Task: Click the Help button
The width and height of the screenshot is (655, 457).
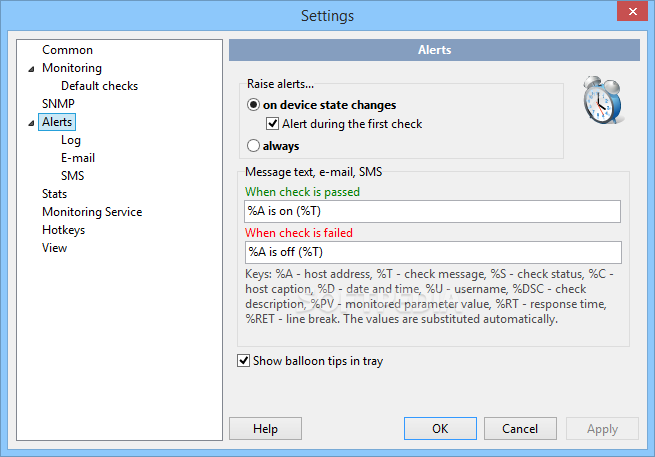Action: coord(265,429)
